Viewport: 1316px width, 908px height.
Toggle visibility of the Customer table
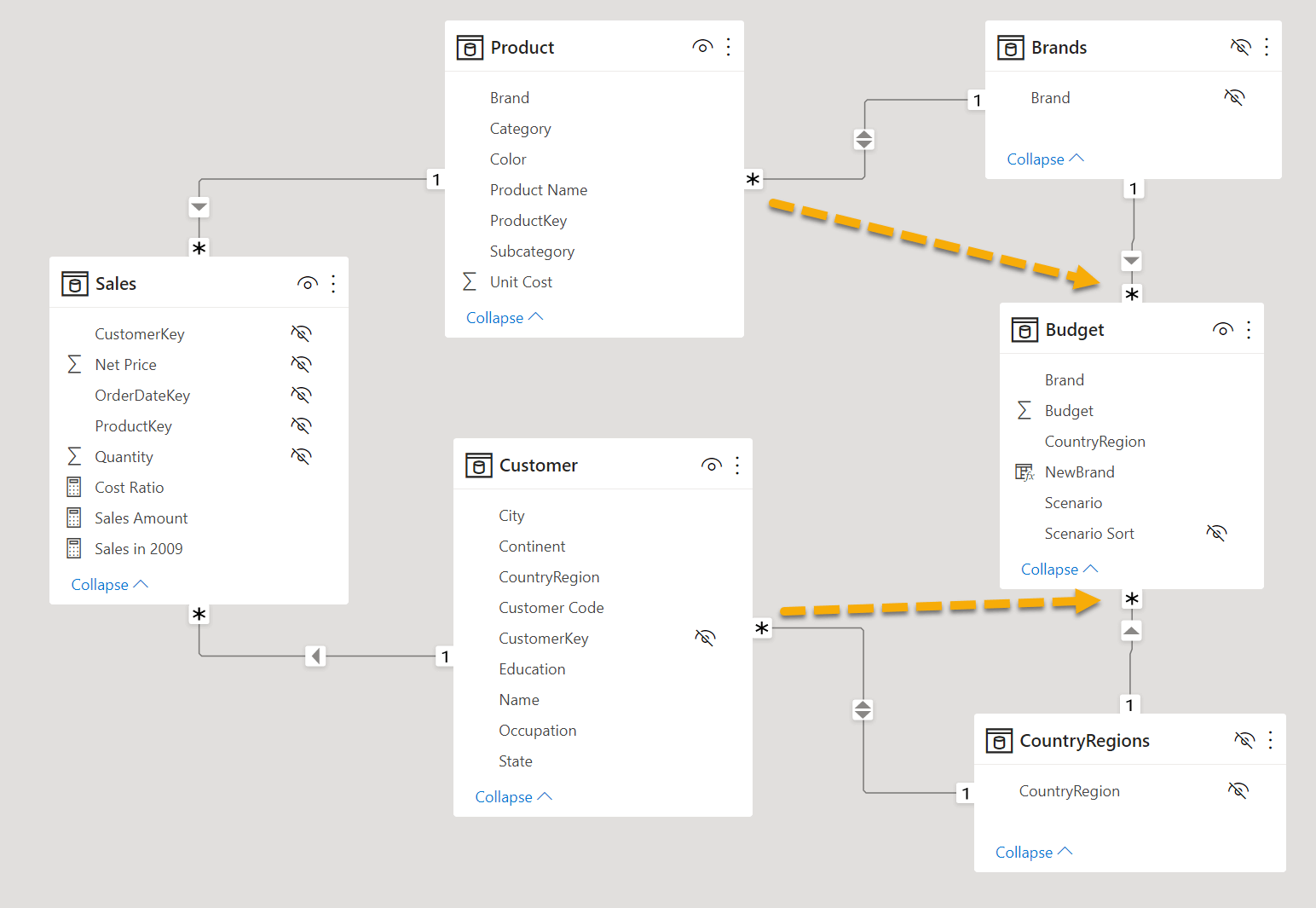[x=712, y=465]
